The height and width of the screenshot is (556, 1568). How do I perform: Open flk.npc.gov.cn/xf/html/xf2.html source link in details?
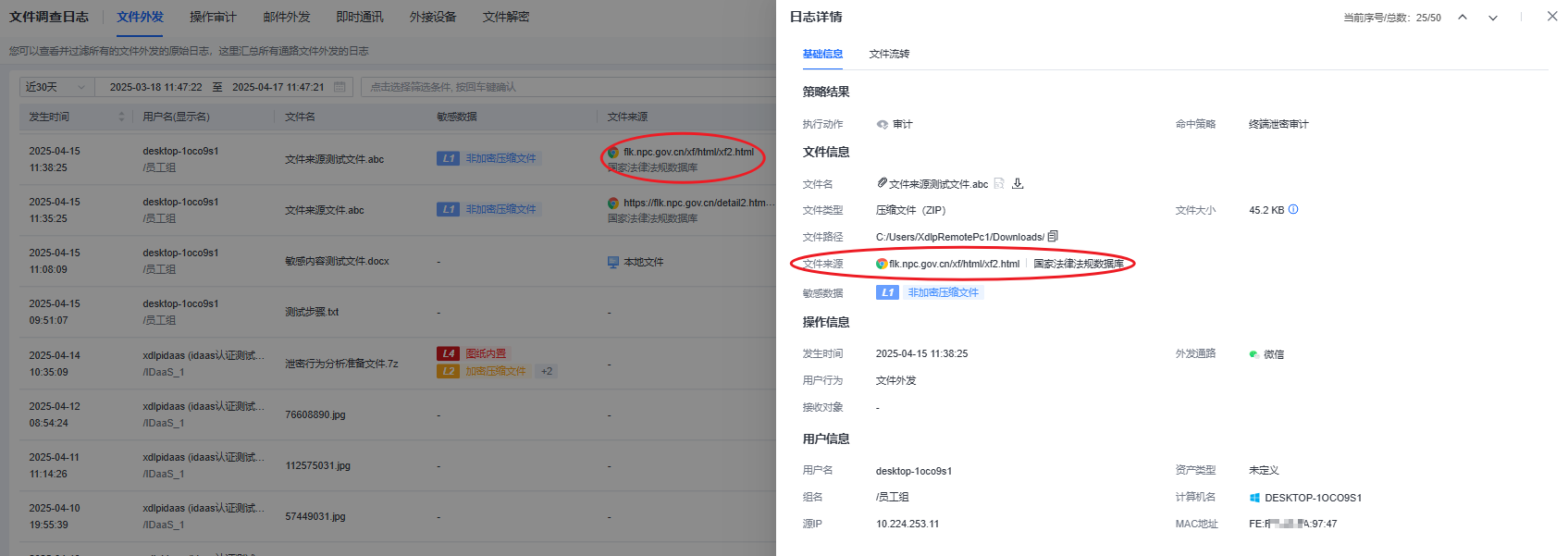pos(954,264)
